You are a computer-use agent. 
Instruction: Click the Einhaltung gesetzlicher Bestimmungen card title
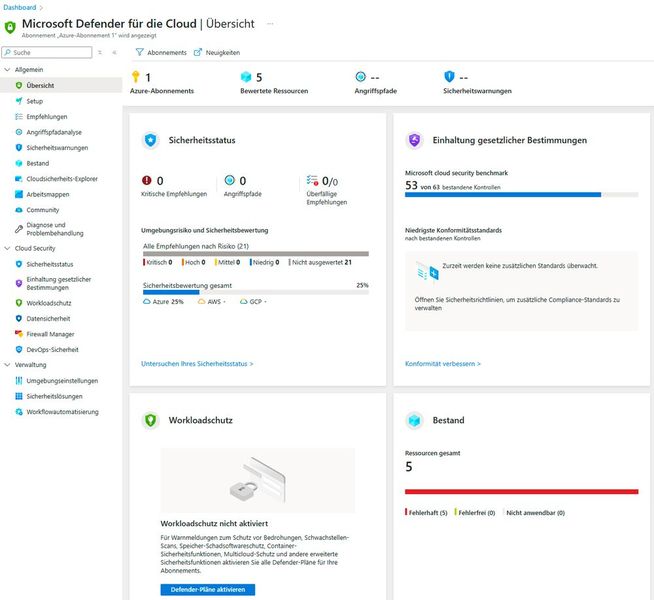(x=510, y=140)
